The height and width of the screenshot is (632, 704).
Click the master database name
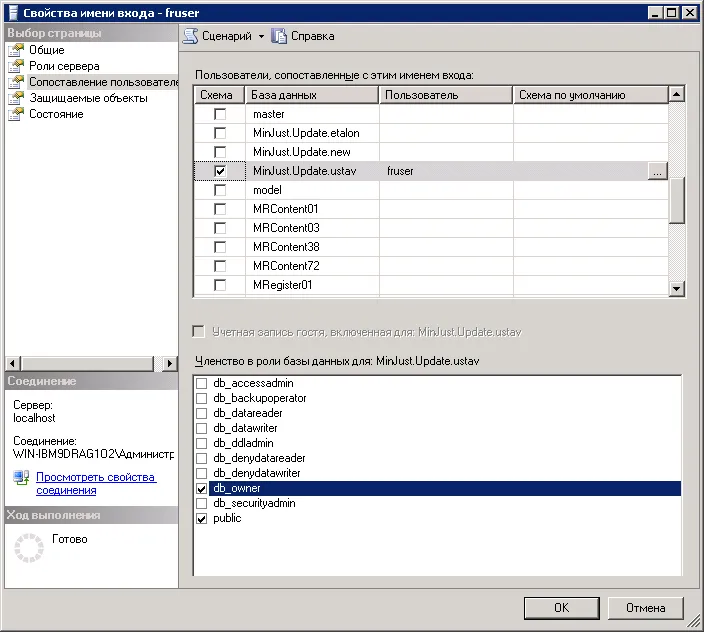[268, 114]
